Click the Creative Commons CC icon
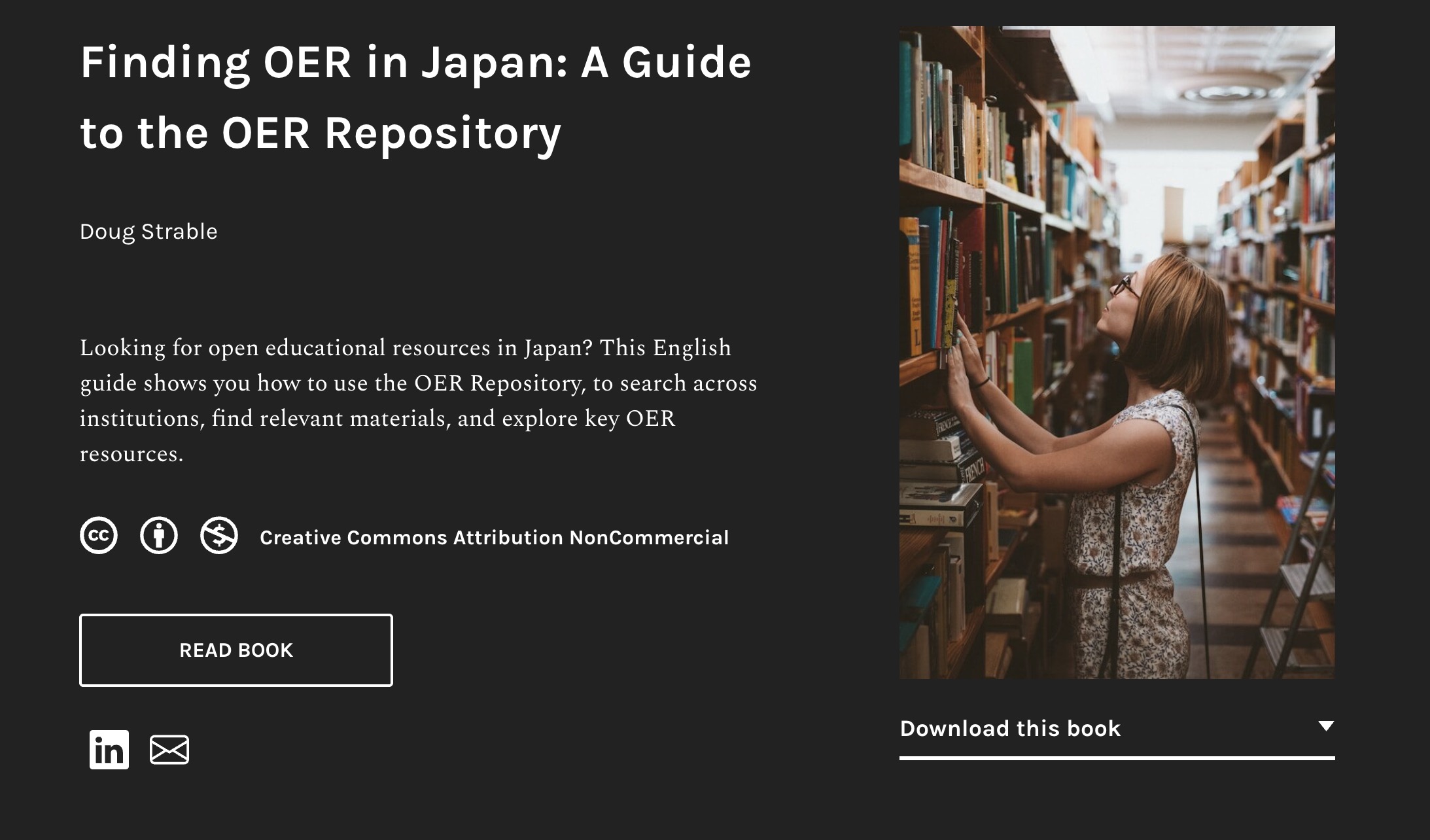 [99, 536]
